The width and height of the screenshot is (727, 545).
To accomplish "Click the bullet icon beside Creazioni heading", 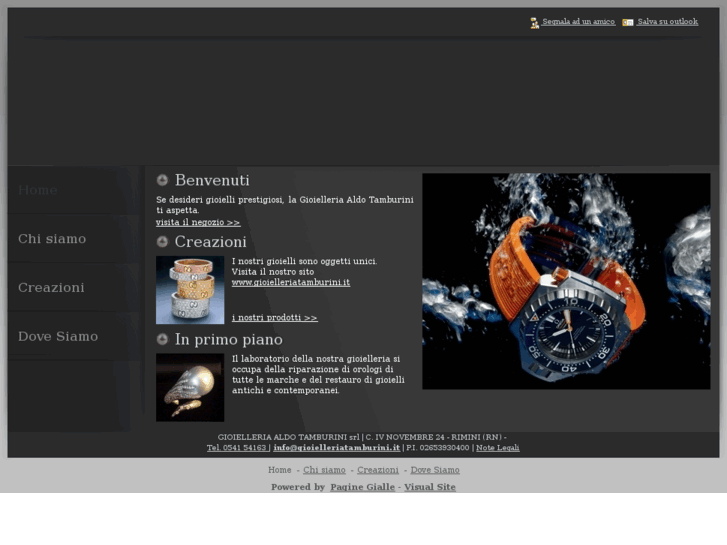I will tap(162, 242).
